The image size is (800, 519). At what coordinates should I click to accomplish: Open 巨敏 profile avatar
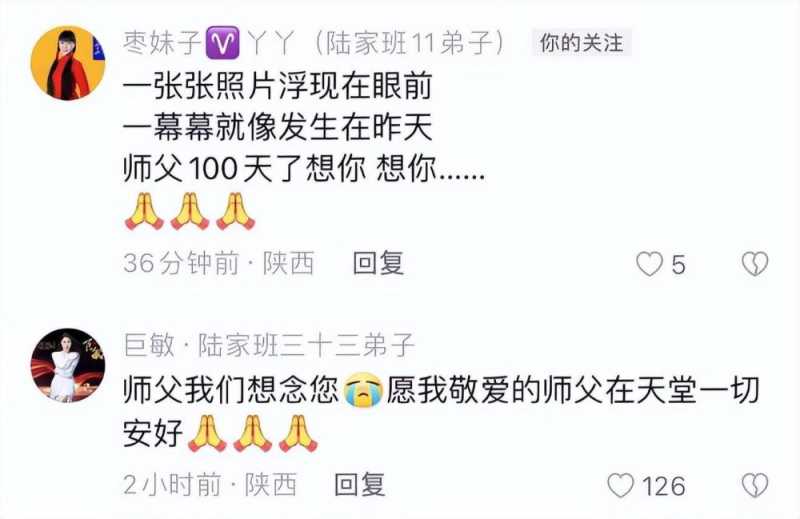pos(68,365)
